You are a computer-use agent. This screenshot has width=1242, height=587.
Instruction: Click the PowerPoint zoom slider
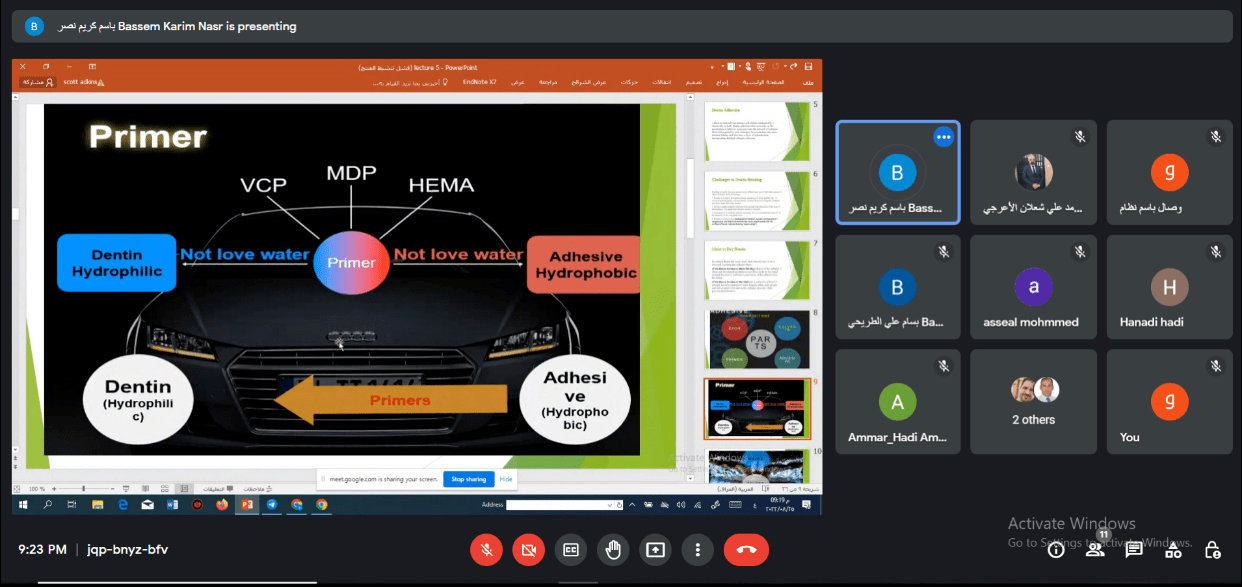tap(83, 488)
